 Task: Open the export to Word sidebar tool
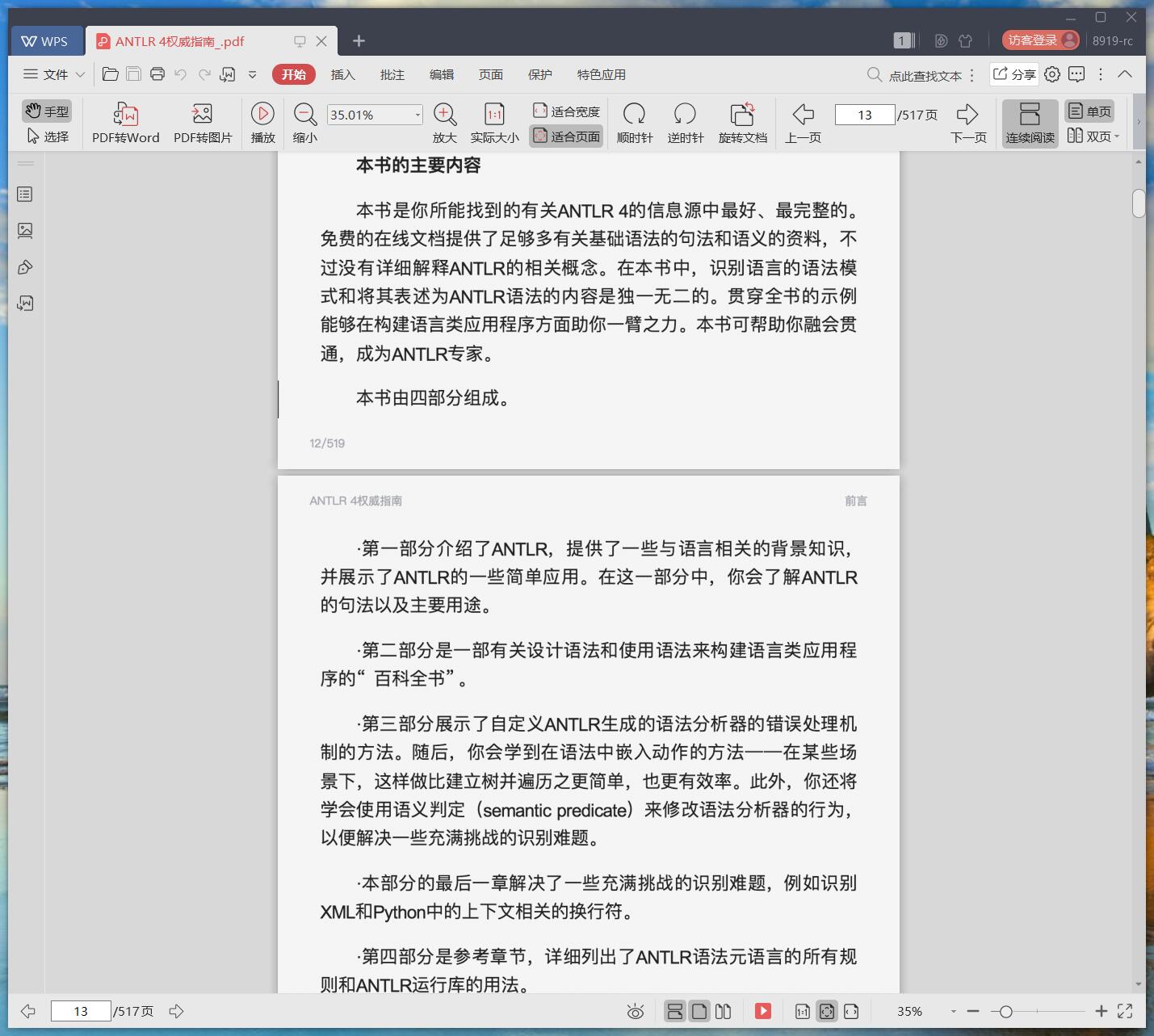click(25, 304)
